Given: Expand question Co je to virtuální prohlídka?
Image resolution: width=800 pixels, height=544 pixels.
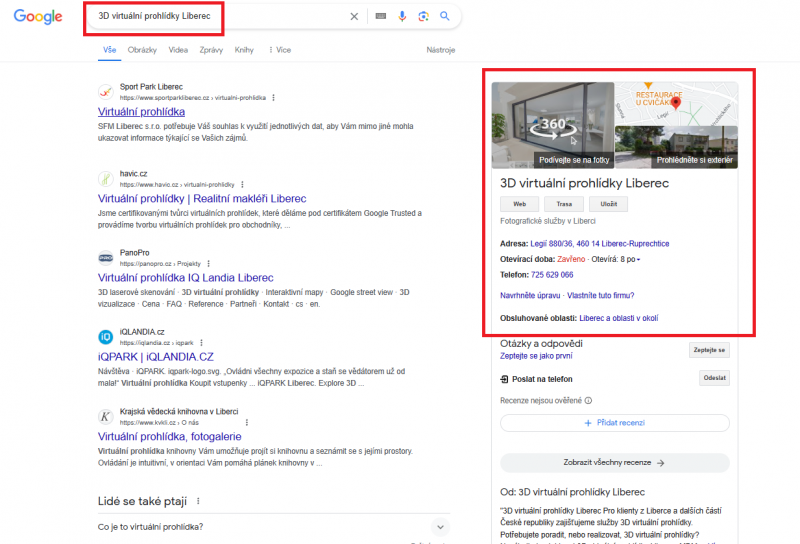Looking at the screenshot, I should [273, 527].
